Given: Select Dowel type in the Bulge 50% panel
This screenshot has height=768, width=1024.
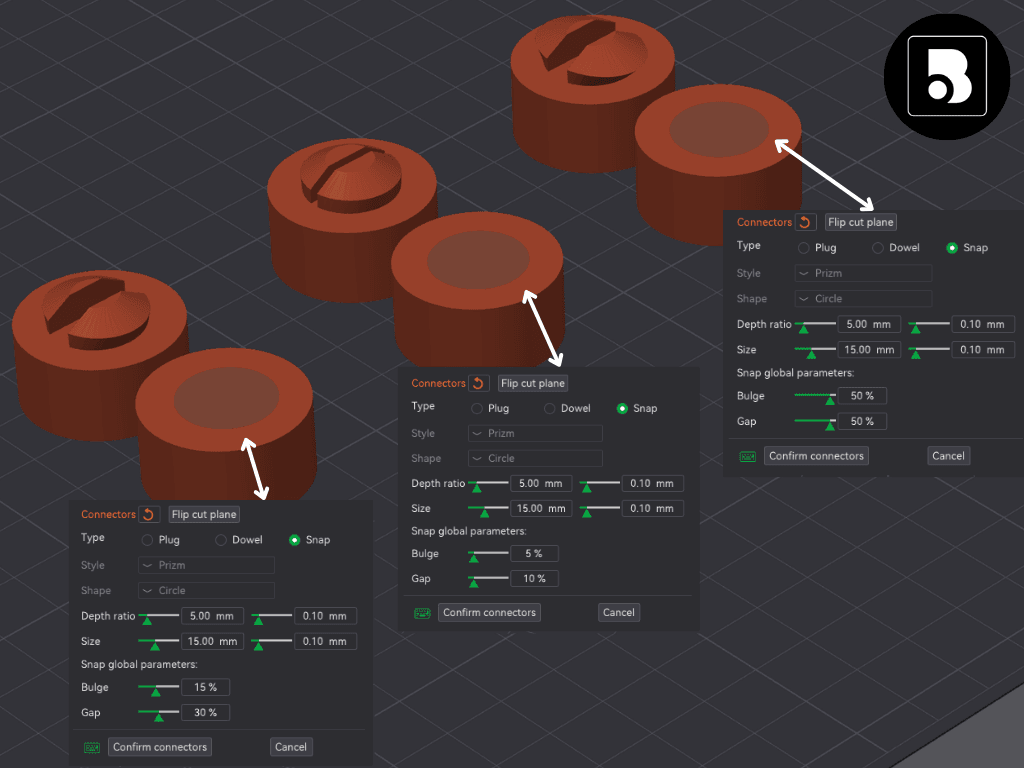Looking at the screenshot, I should coord(878,248).
